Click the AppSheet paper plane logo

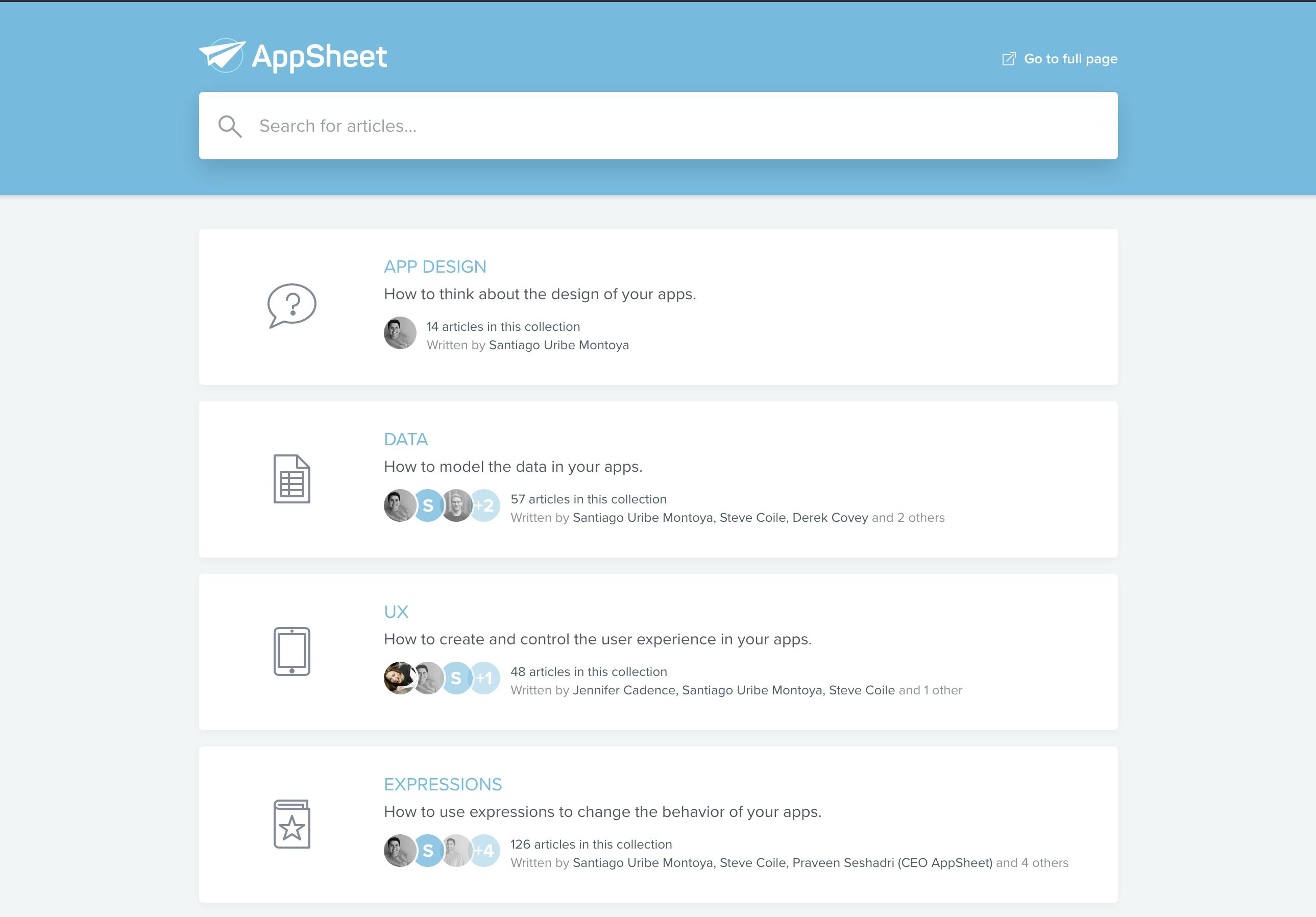coord(223,55)
